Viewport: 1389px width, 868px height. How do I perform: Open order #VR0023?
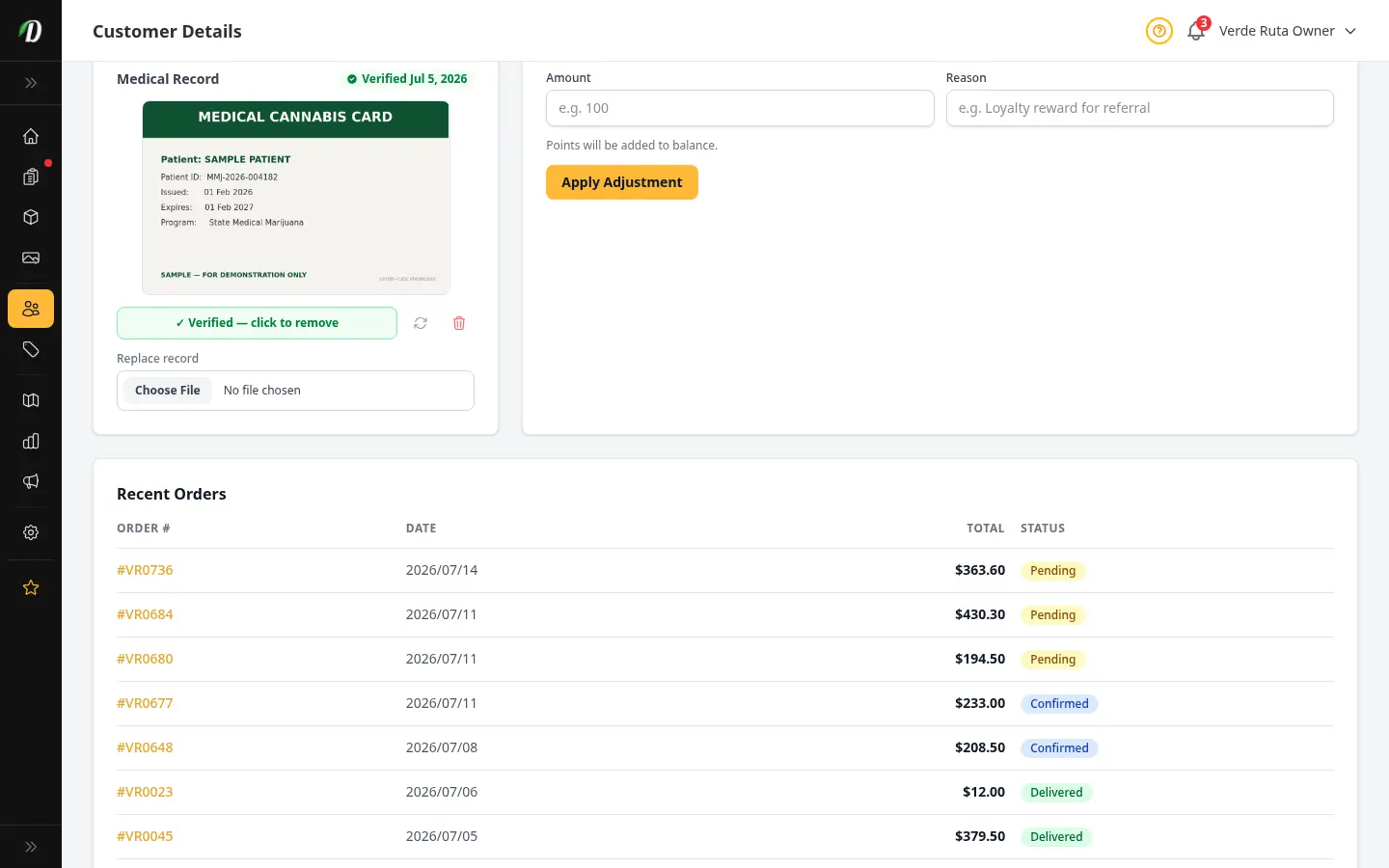tap(145, 792)
